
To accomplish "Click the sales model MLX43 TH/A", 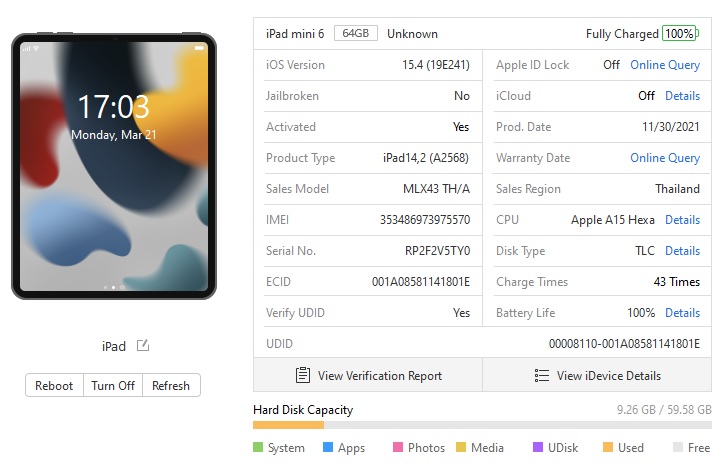I will 436,189.
